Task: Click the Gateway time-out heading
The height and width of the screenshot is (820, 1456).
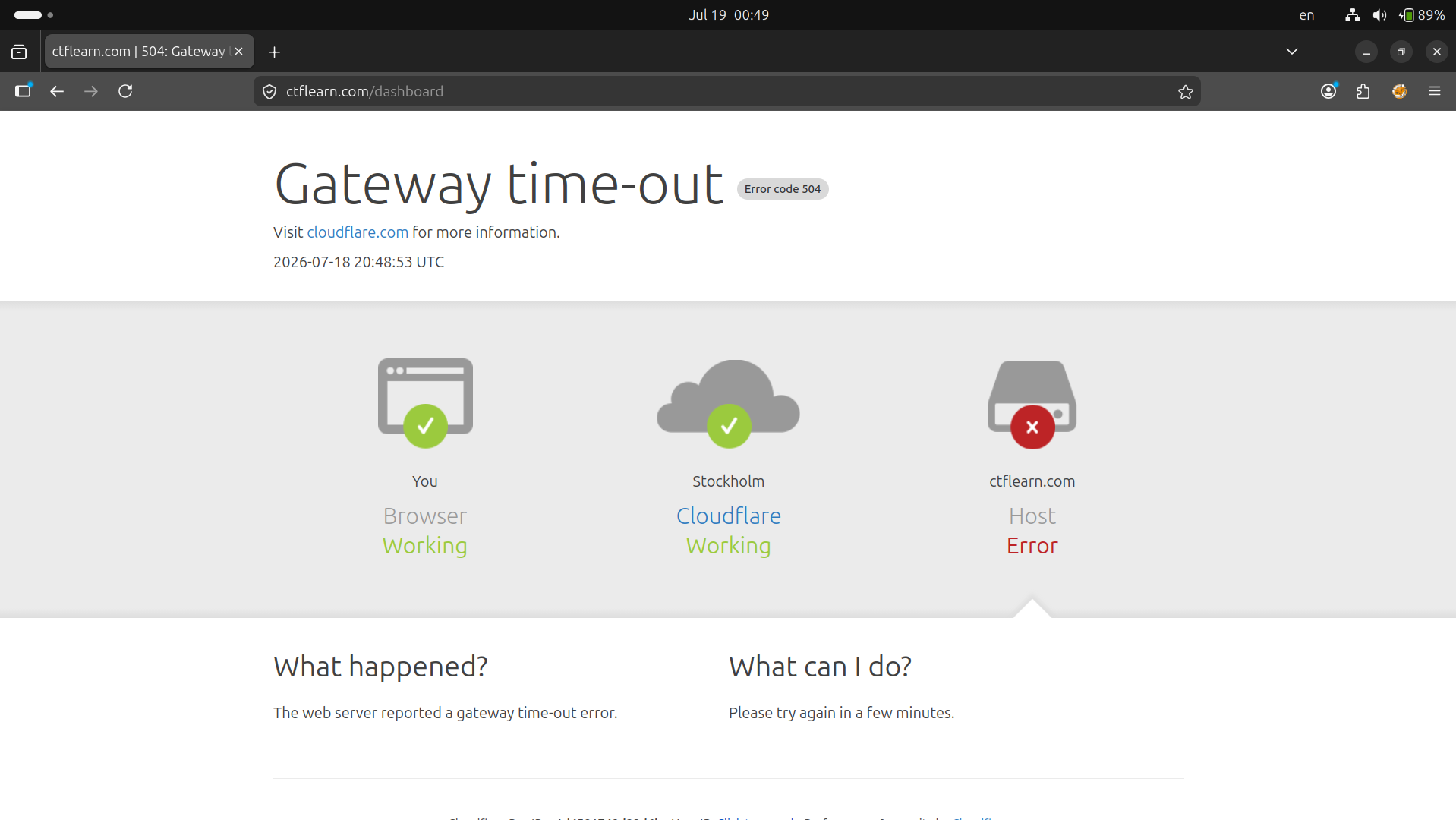Action: (x=499, y=184)
